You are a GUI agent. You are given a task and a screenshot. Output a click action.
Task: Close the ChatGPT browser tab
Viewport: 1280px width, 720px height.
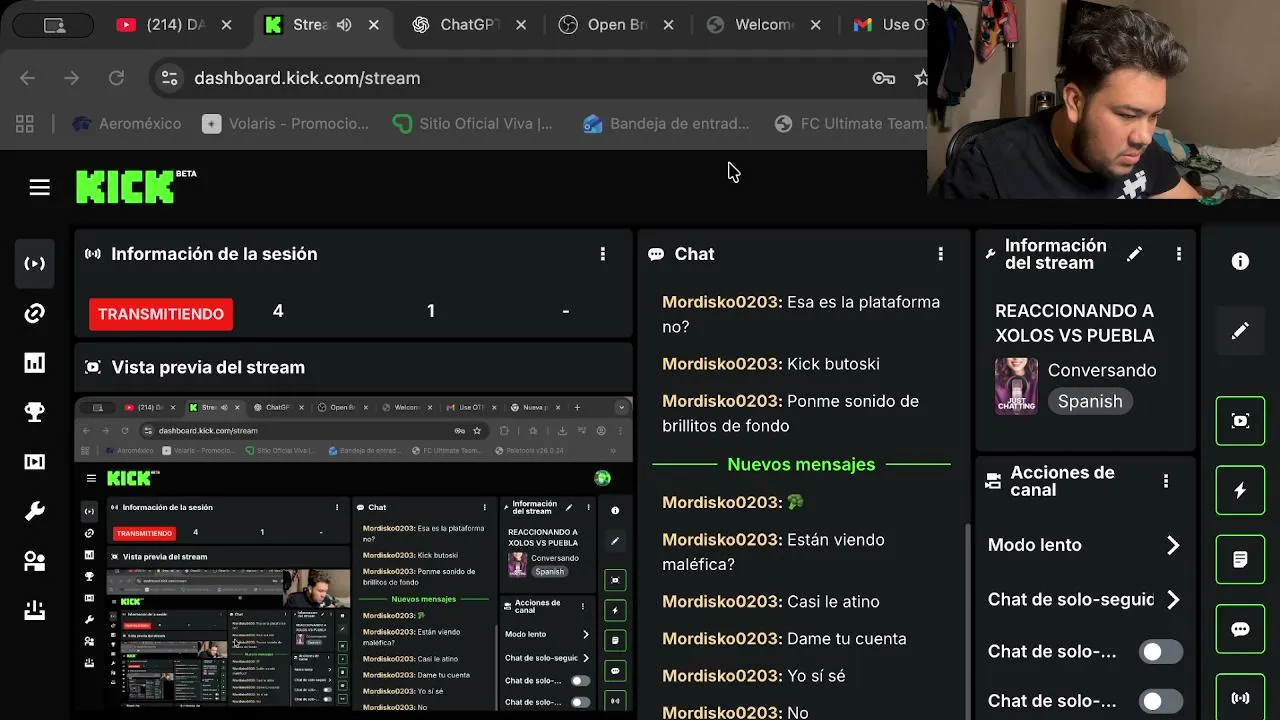(521, 25)
